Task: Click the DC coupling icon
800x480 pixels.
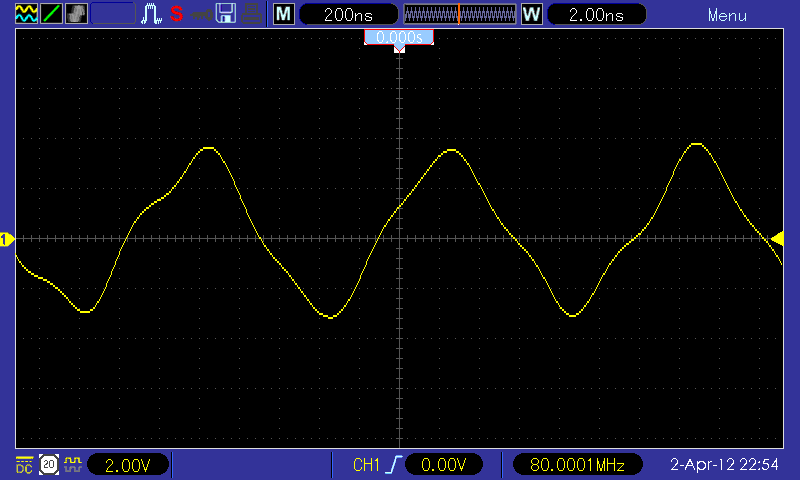Action: point(24,465)
